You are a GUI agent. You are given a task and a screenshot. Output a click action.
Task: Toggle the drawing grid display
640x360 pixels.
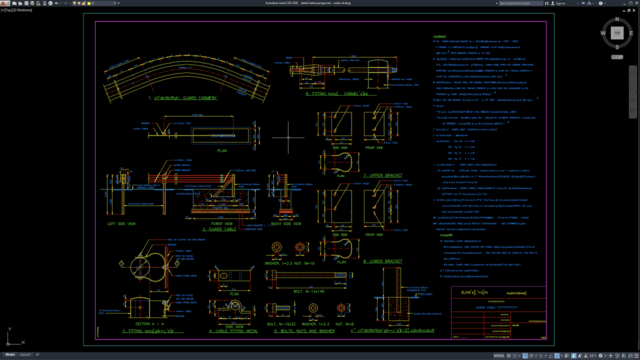pyautogui.click(x=509, y=356)
